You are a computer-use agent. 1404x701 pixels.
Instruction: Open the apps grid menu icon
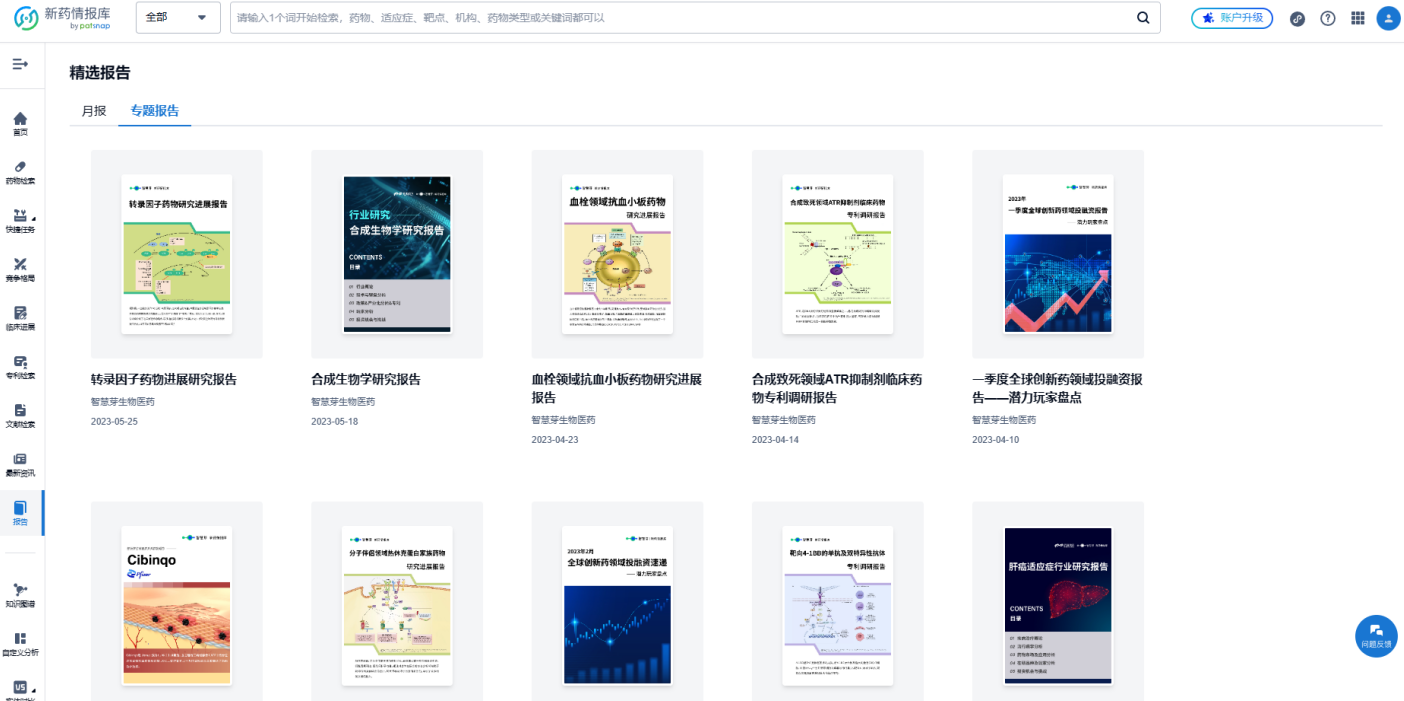pos(1358,18)
